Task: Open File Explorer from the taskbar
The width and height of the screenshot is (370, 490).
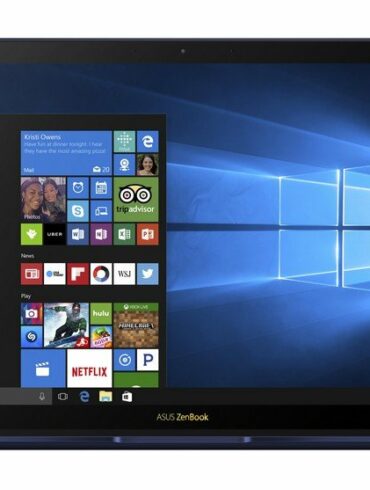Action: point(105,396)
